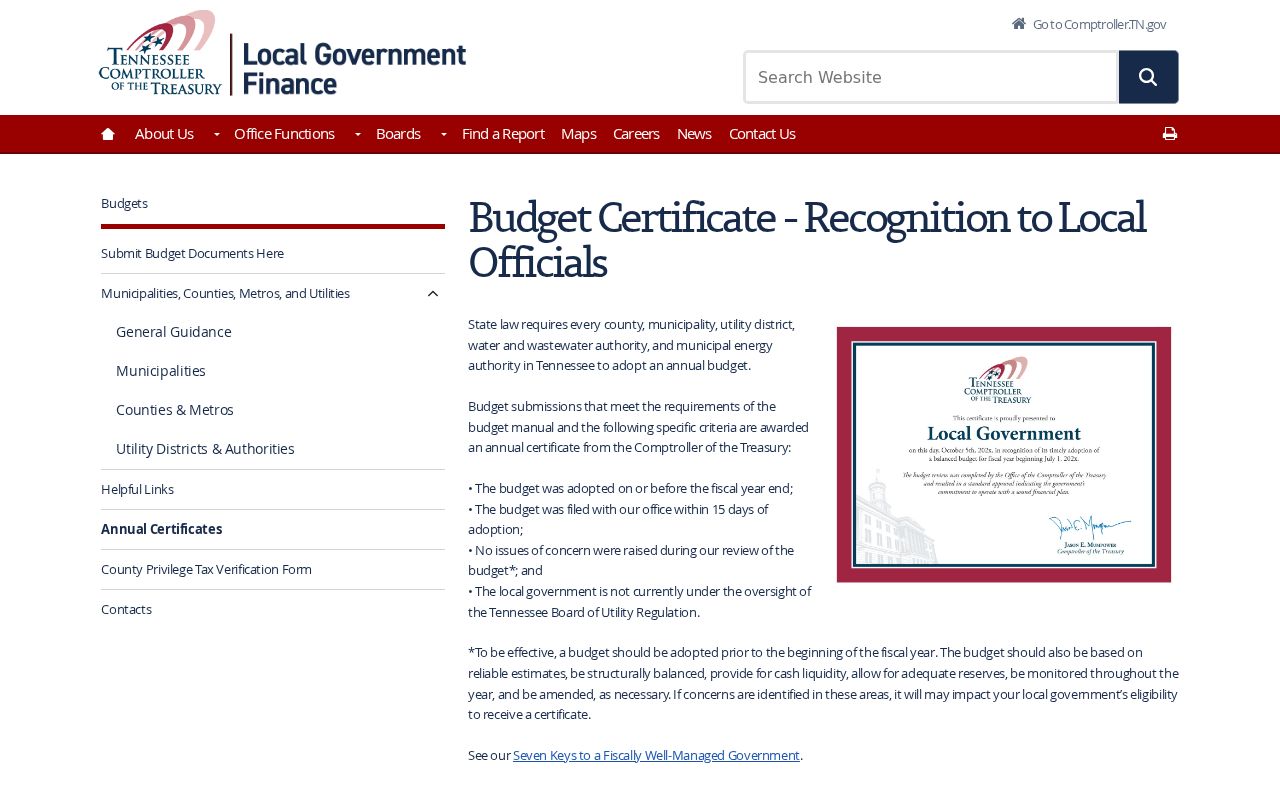1280x800 pixels.
Task: Open the News page
Action: [694, 134]
